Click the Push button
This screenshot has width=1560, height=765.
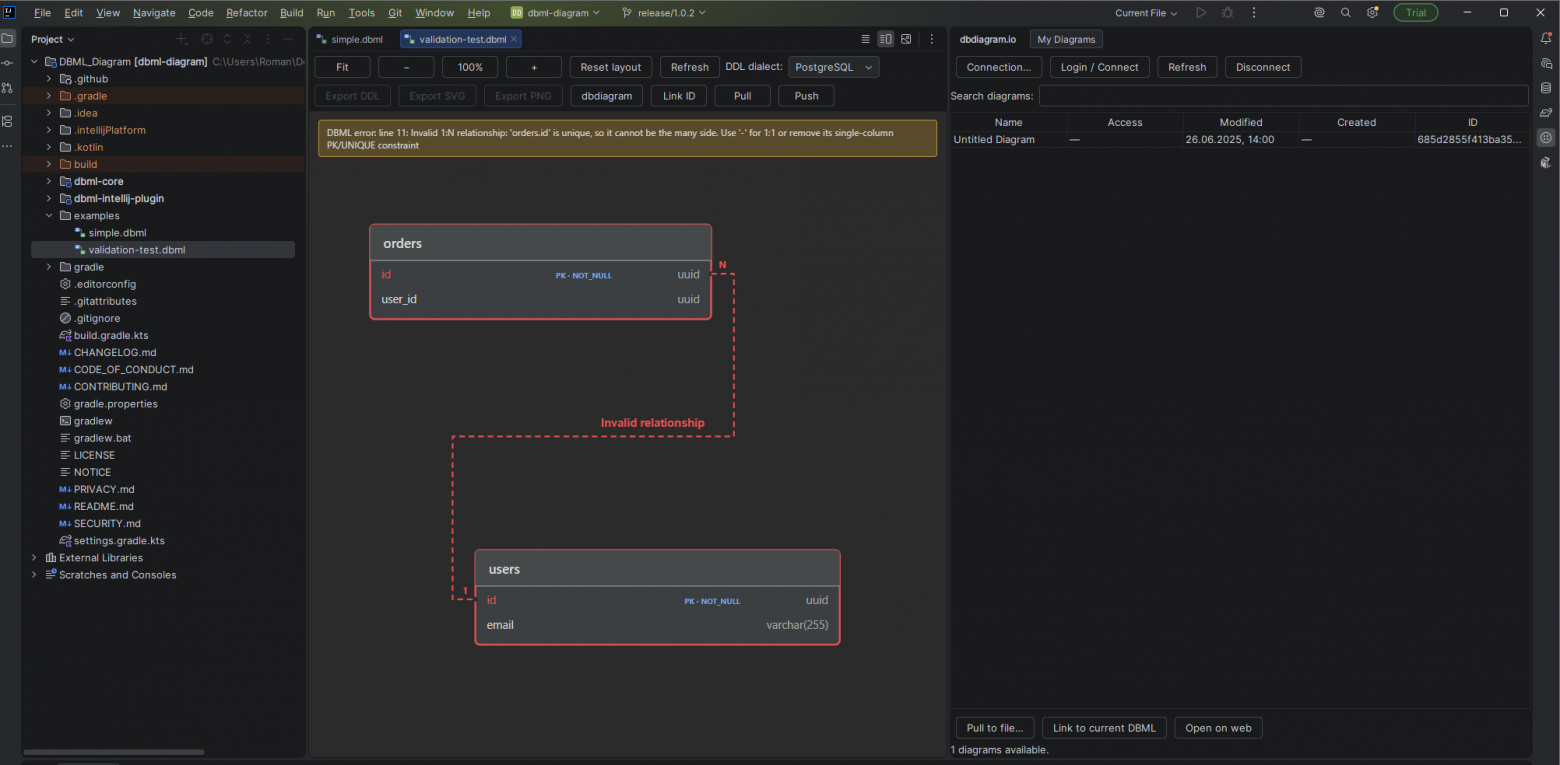806,96
